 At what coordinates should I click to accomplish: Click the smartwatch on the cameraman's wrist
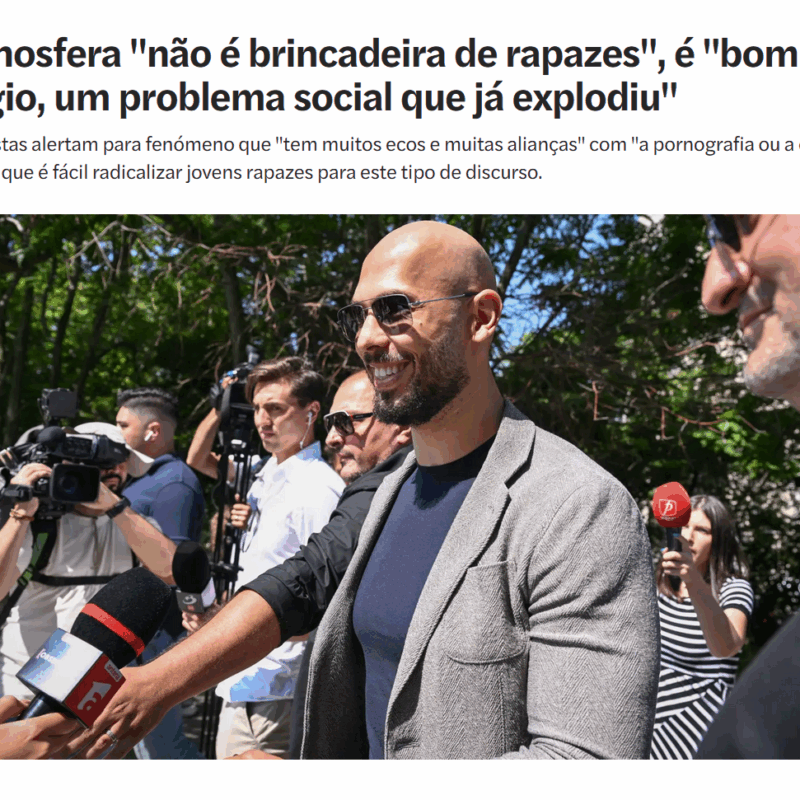118,507
